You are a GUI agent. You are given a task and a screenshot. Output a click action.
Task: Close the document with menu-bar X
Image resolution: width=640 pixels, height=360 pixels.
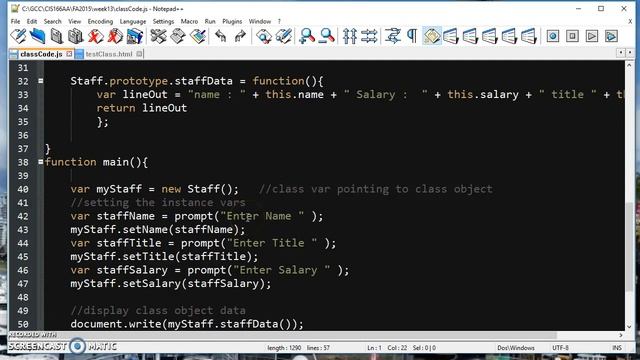[x=630, y=21]
